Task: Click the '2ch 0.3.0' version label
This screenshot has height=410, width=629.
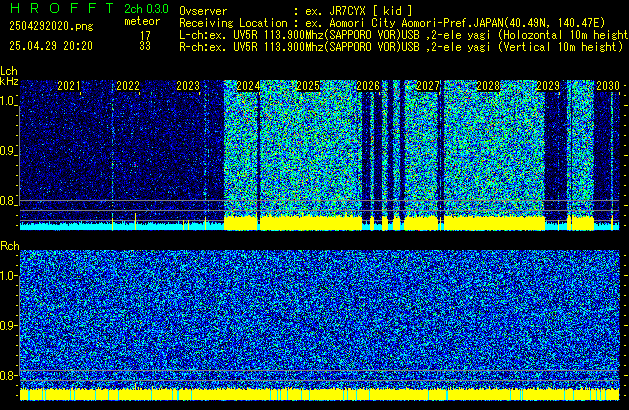Action: tap(146, 9)
